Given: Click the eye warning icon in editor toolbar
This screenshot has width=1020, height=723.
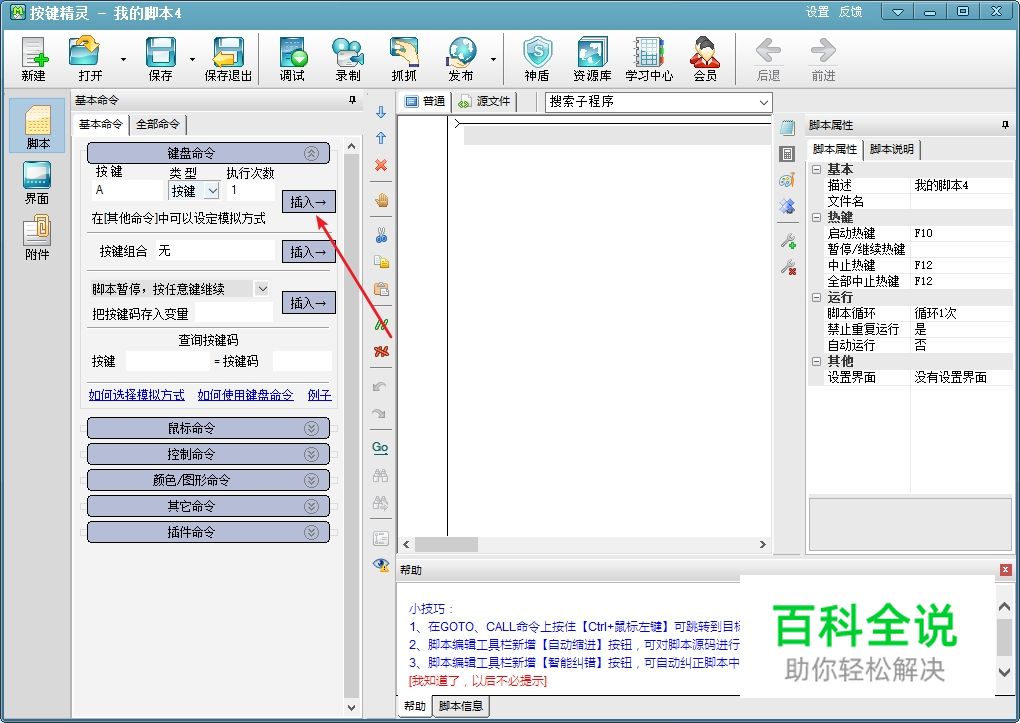Looking at the screenshot, I should click(381, 564).
